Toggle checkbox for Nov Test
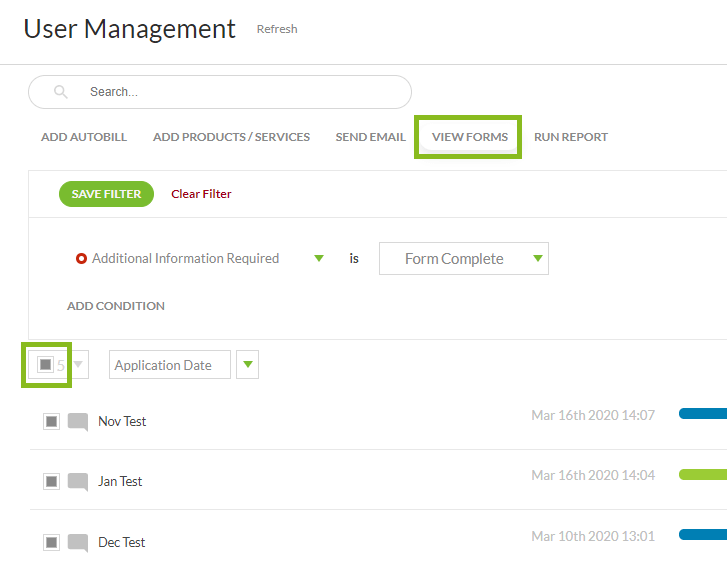The width and height of the screenshot is (727, 565). pos(51,422)
